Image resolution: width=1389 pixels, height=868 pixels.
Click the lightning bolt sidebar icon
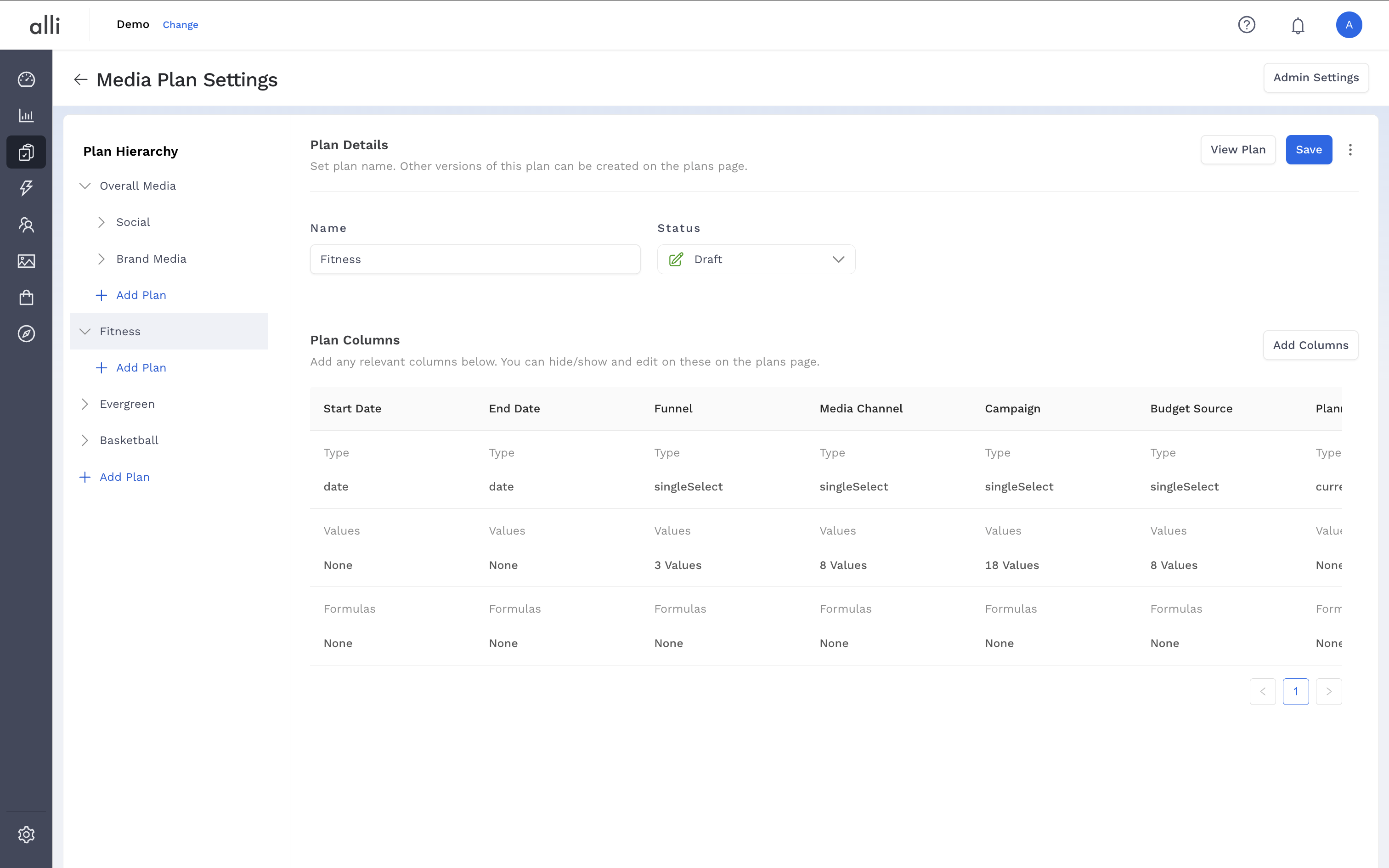pyautogui.click(x=26, y=188)
